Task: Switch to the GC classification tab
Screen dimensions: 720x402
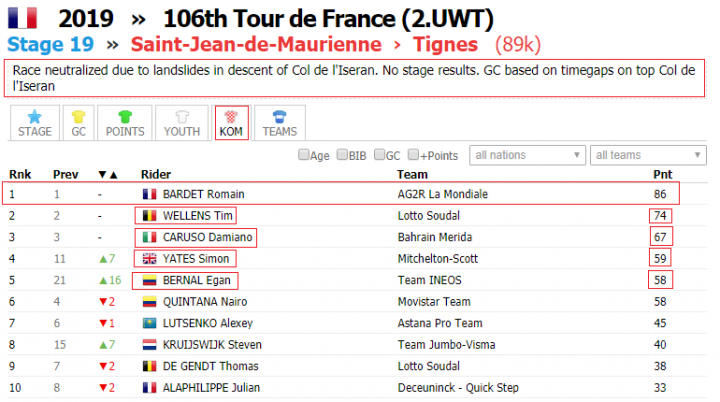Action: [79, 123]
